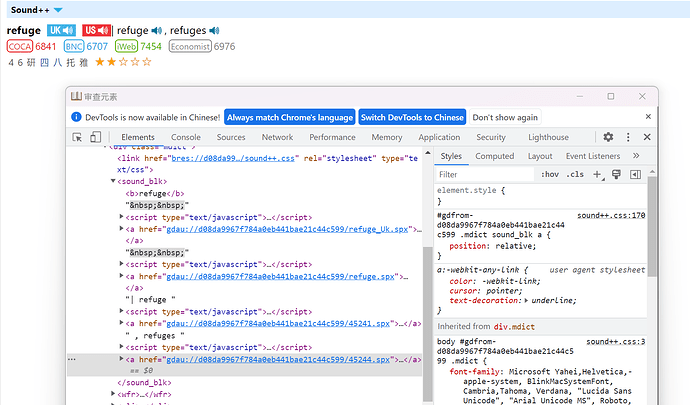Image resolution: width=690 pixels, height=405 pixels.
Task: Click the Economist frequency badge
Action: click(190, 46)
